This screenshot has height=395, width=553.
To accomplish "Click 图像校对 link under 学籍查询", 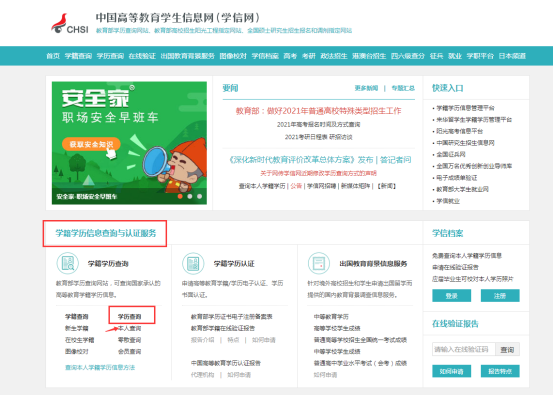I will [77, 352].
